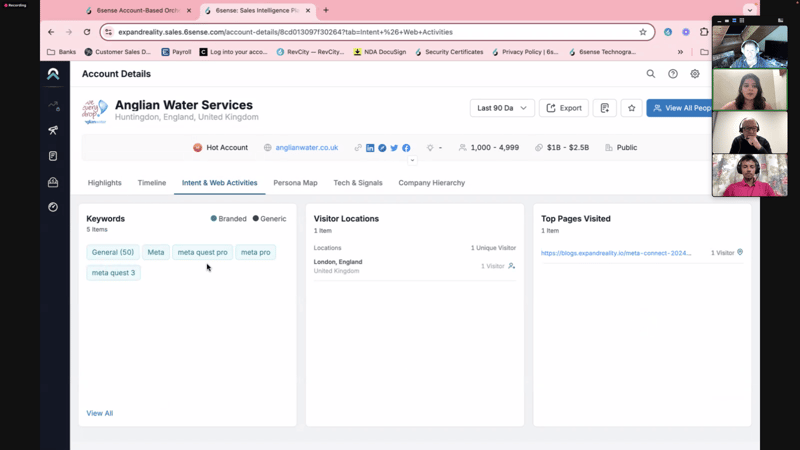Image resolution: width=800 pixels, height=450 pixels.
Task: Select the General (50) keyword chip
Action: [x=113, y=252]
